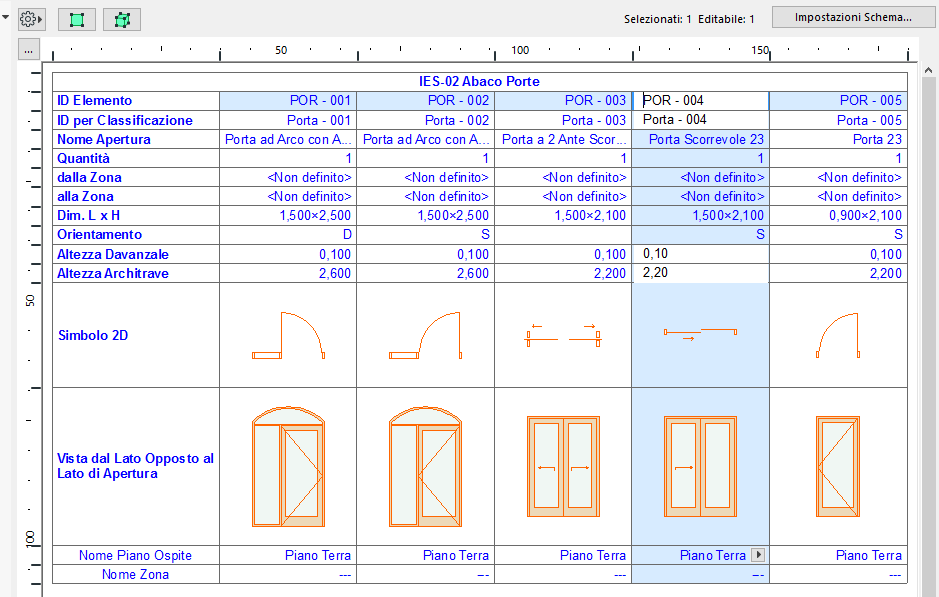Viewport: 939px width, 597px height.
Task: Select the Porta a 2 Ante Scor... cell
Action: 563,139
